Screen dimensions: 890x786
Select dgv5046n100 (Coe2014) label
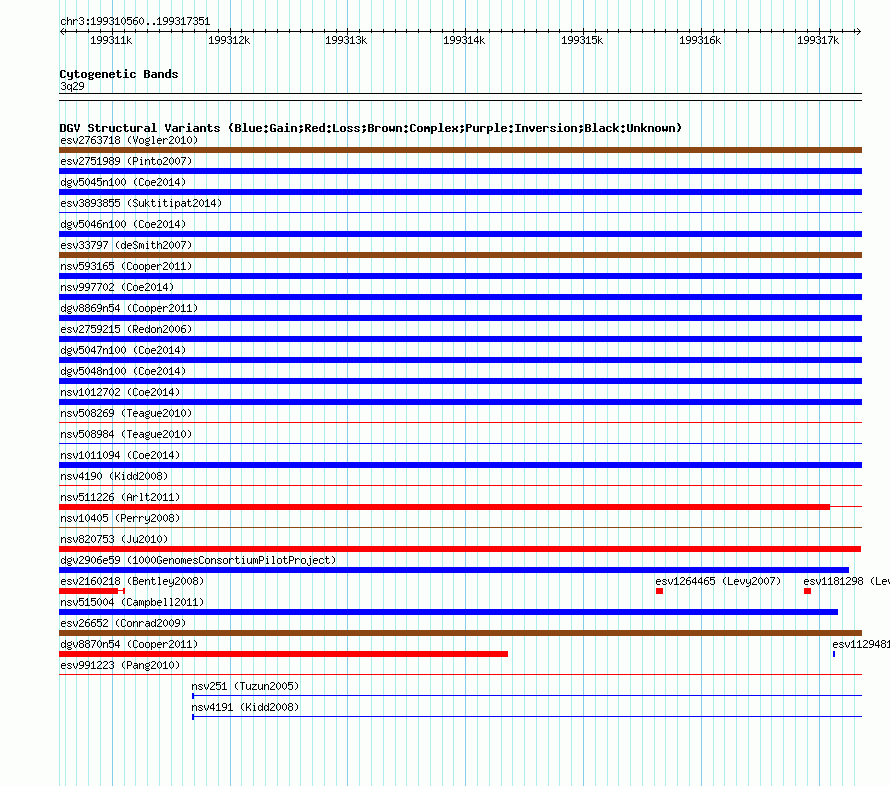pos(123,224)
